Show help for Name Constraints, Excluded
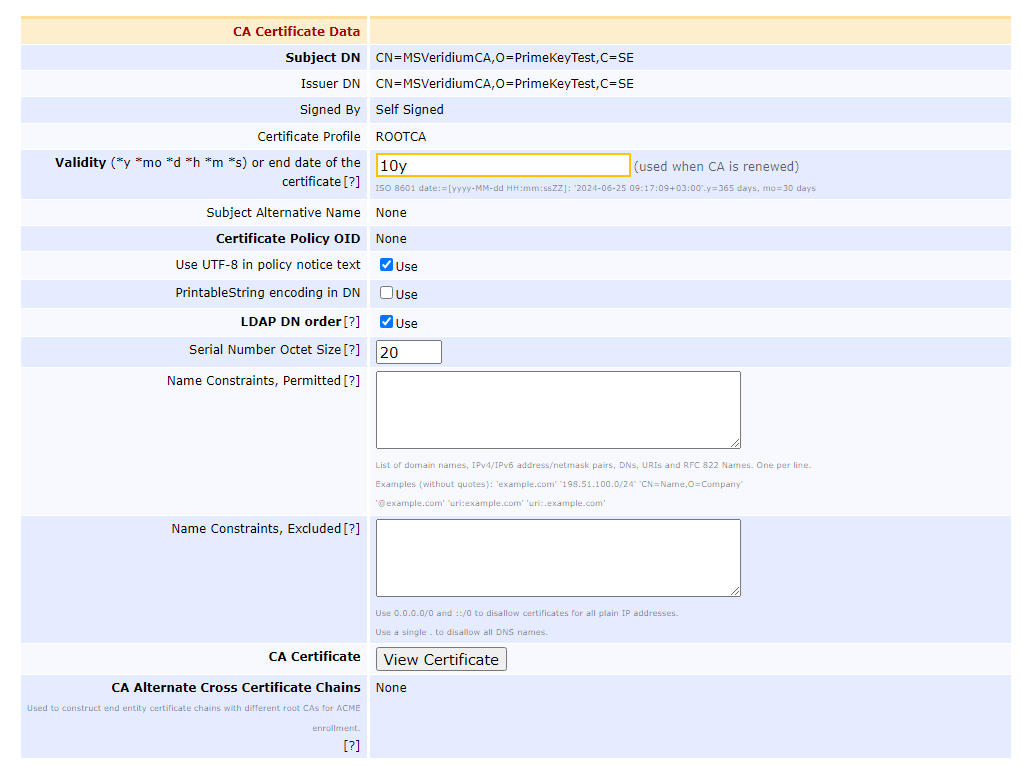1022x766 pixels. (351, 529)
